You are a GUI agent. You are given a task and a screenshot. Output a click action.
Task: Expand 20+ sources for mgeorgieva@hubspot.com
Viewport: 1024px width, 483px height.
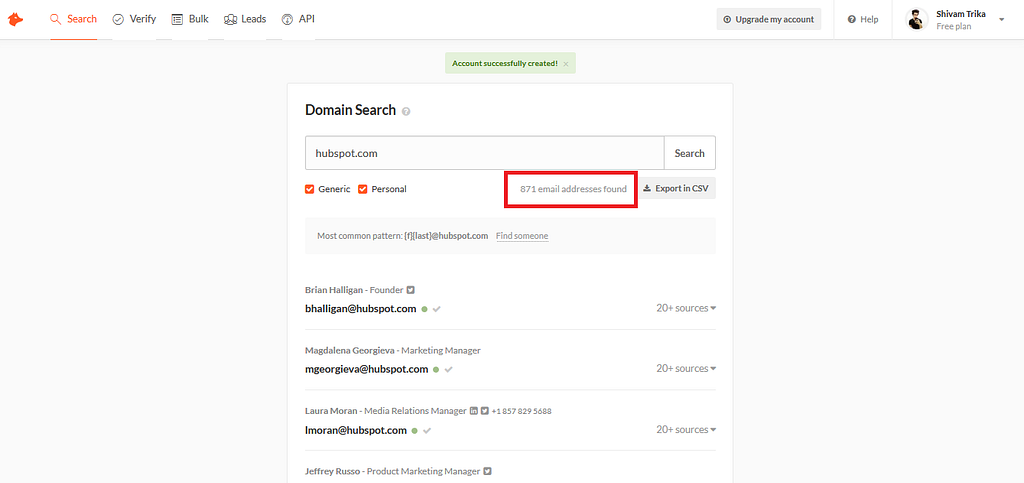(x=686, y=369)
